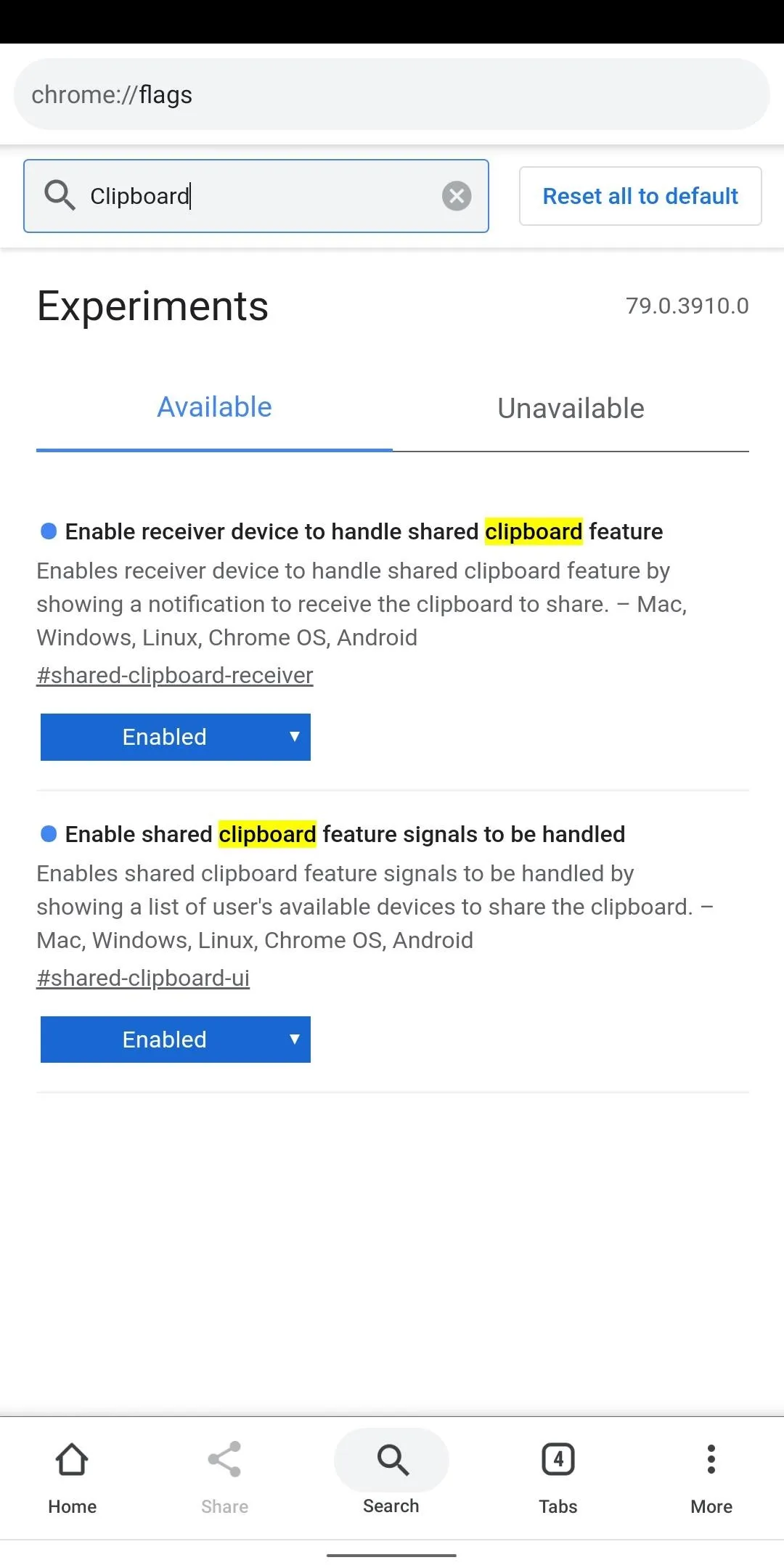Switch to the Unavailable tab
Screen dimensions: 784x1568
571,409
